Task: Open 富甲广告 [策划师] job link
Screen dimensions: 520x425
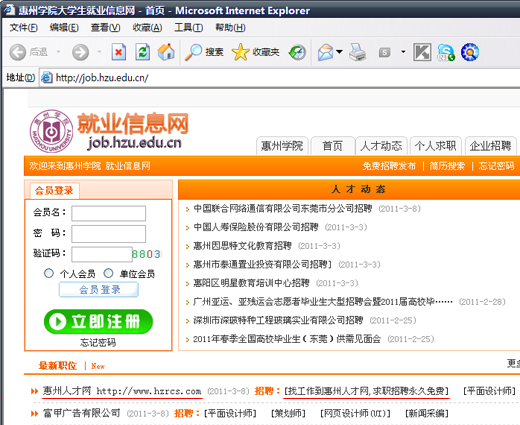Action: point(288,413)
